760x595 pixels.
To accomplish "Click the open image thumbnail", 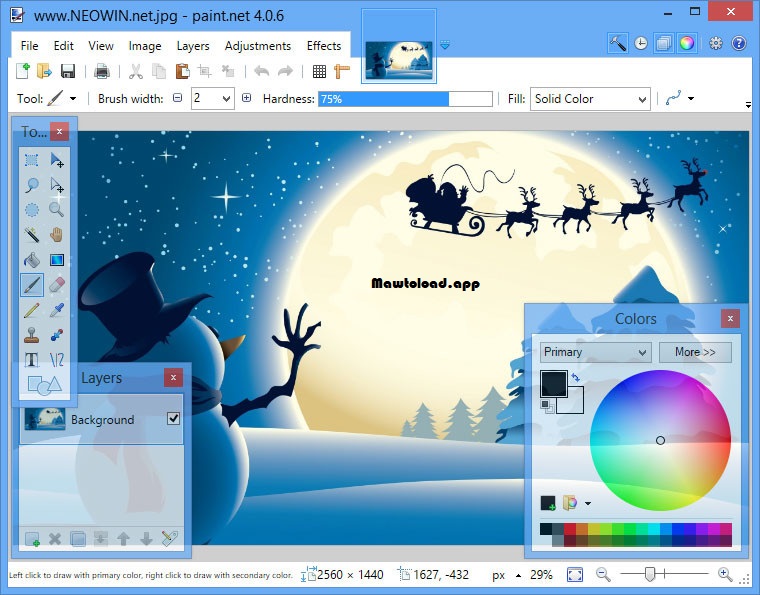I will [x=398, y=60].
